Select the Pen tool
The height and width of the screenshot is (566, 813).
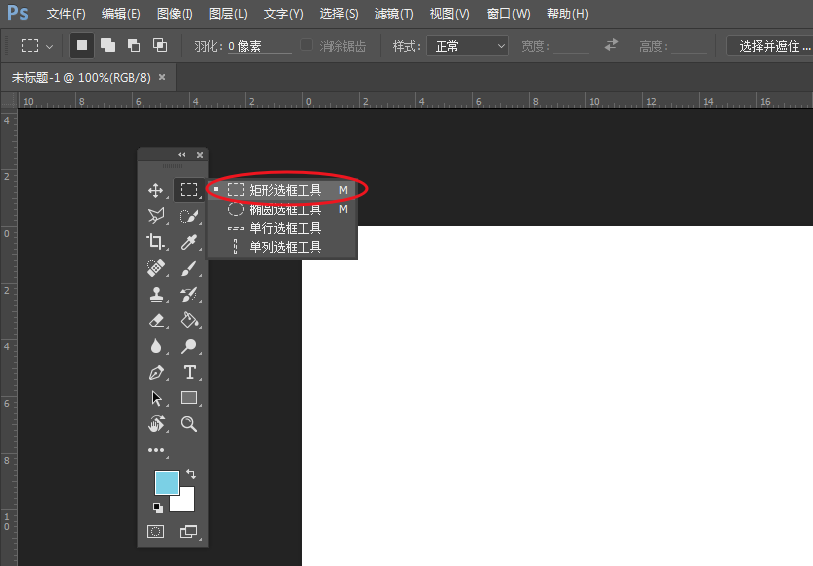pyautogui.click(x=156, y=372)
